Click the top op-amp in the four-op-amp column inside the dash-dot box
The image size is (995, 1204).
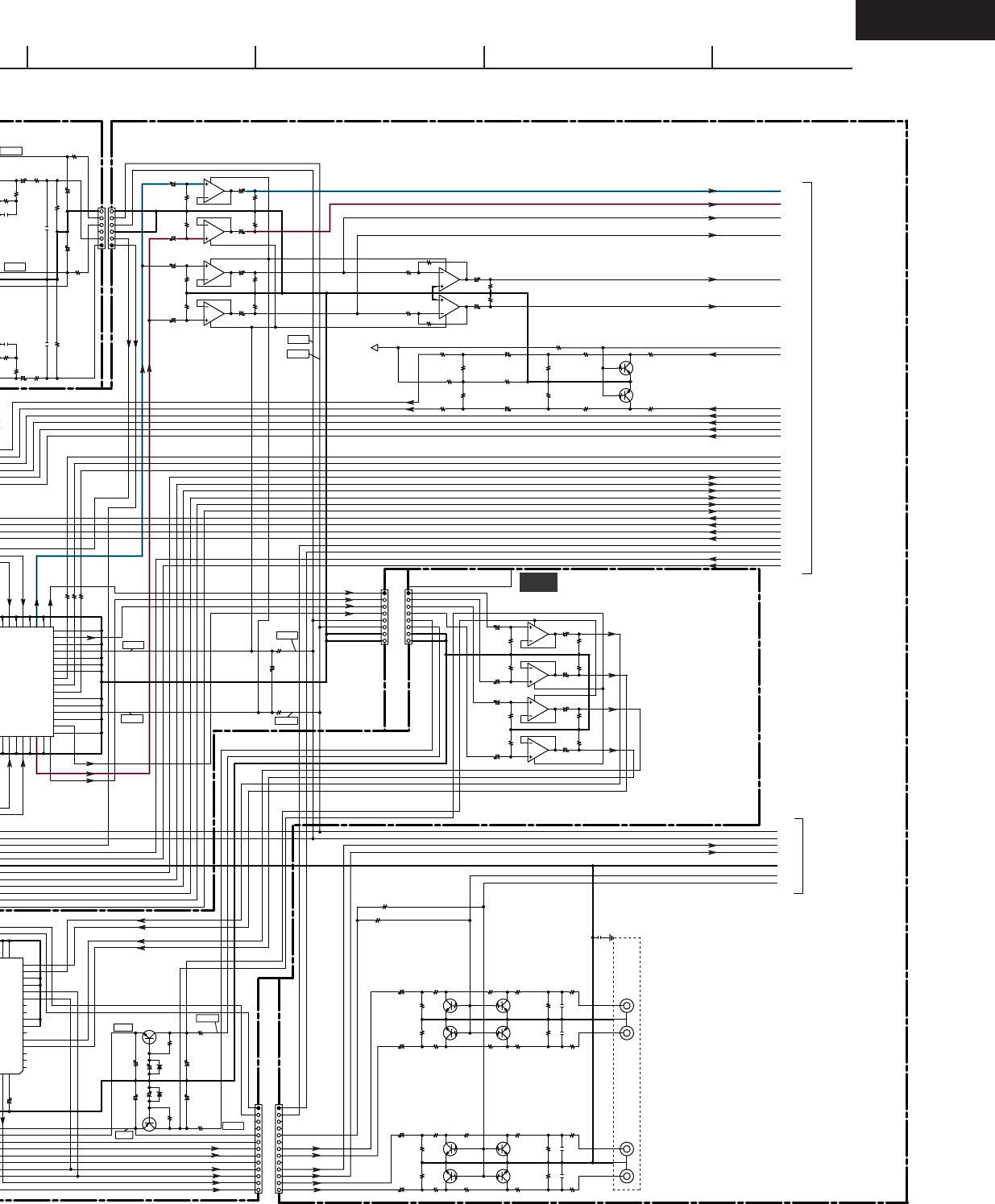(538, 635)
